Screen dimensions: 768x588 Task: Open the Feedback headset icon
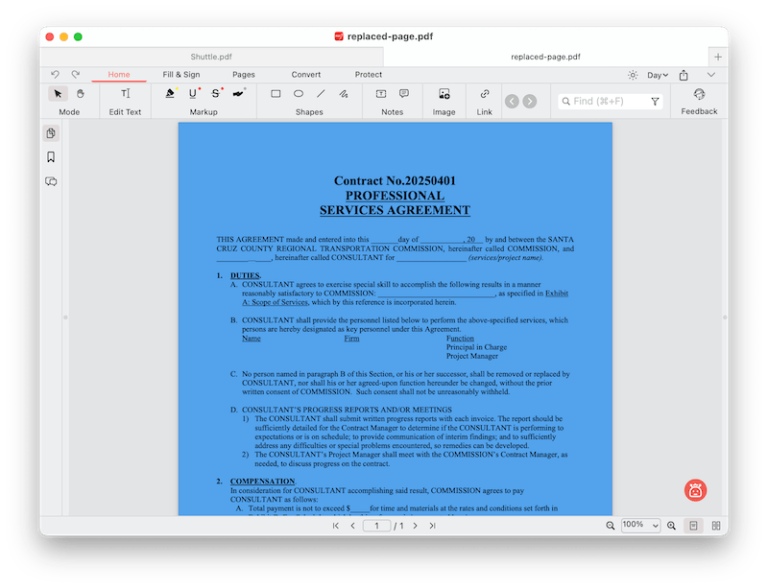[x=699, y=94]
